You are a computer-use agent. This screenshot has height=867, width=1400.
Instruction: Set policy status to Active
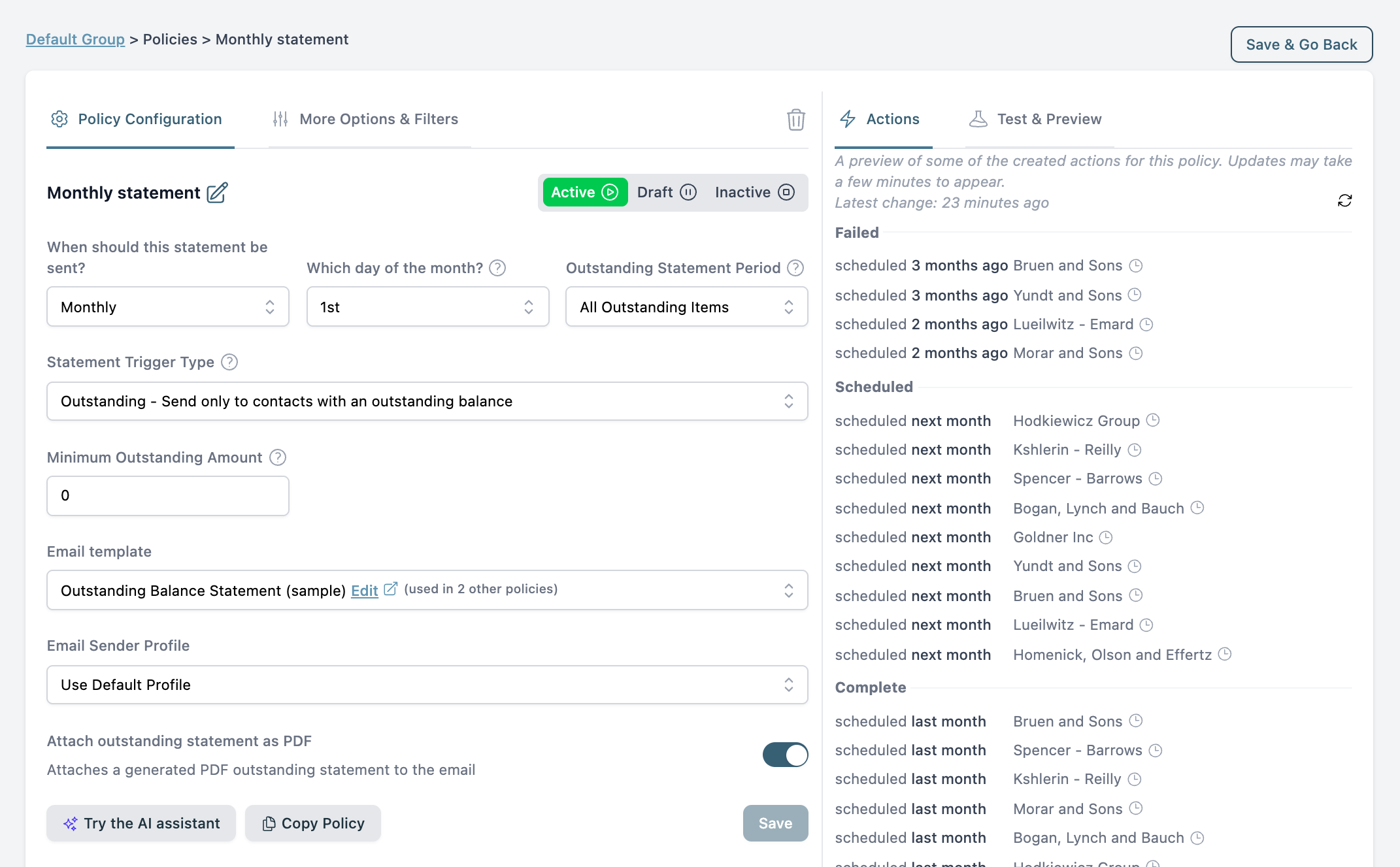(585, 192)
